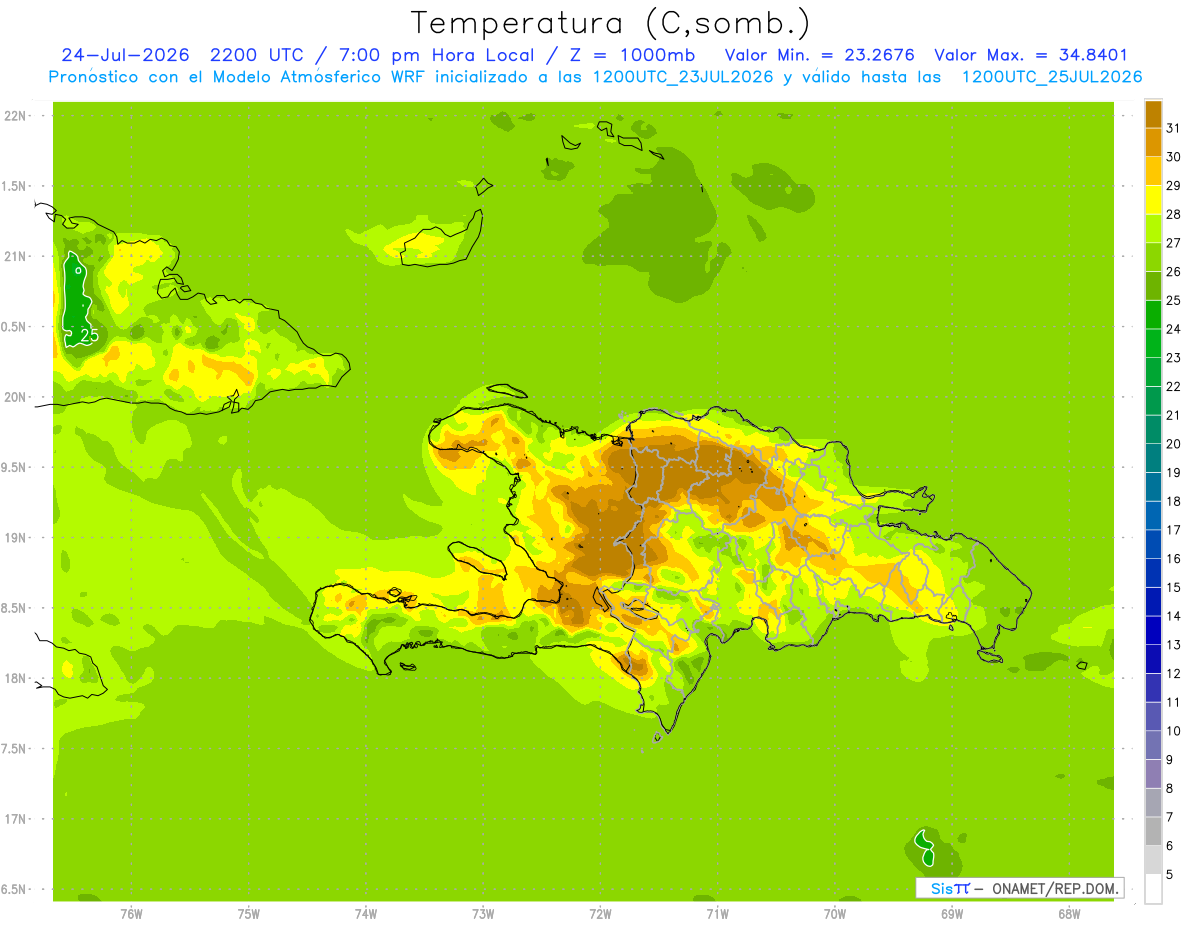Click the yellow swatch between 28 and 29
1200x927 pixels.
(1153, 200)
